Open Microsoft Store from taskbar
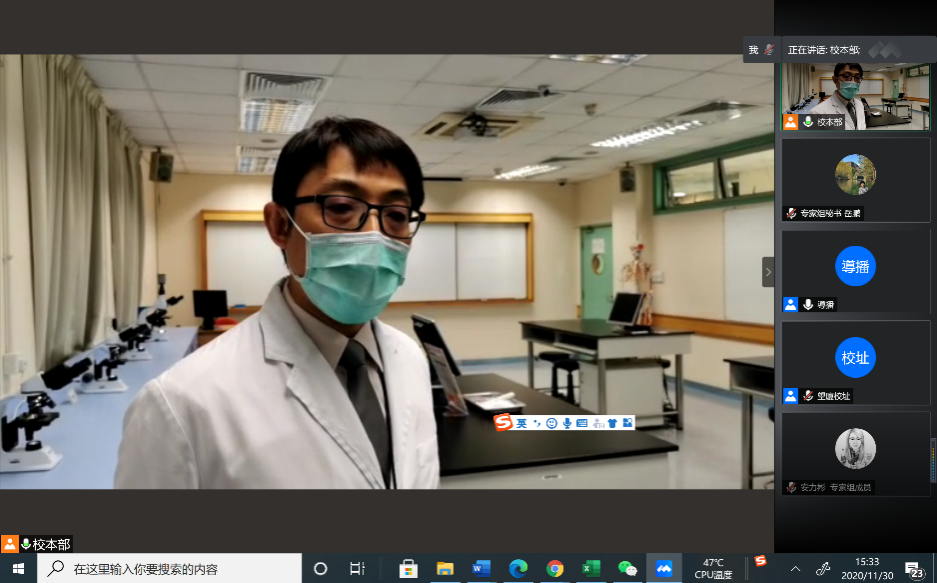Viewport: 937px width, 583px height. click(408, 568)
